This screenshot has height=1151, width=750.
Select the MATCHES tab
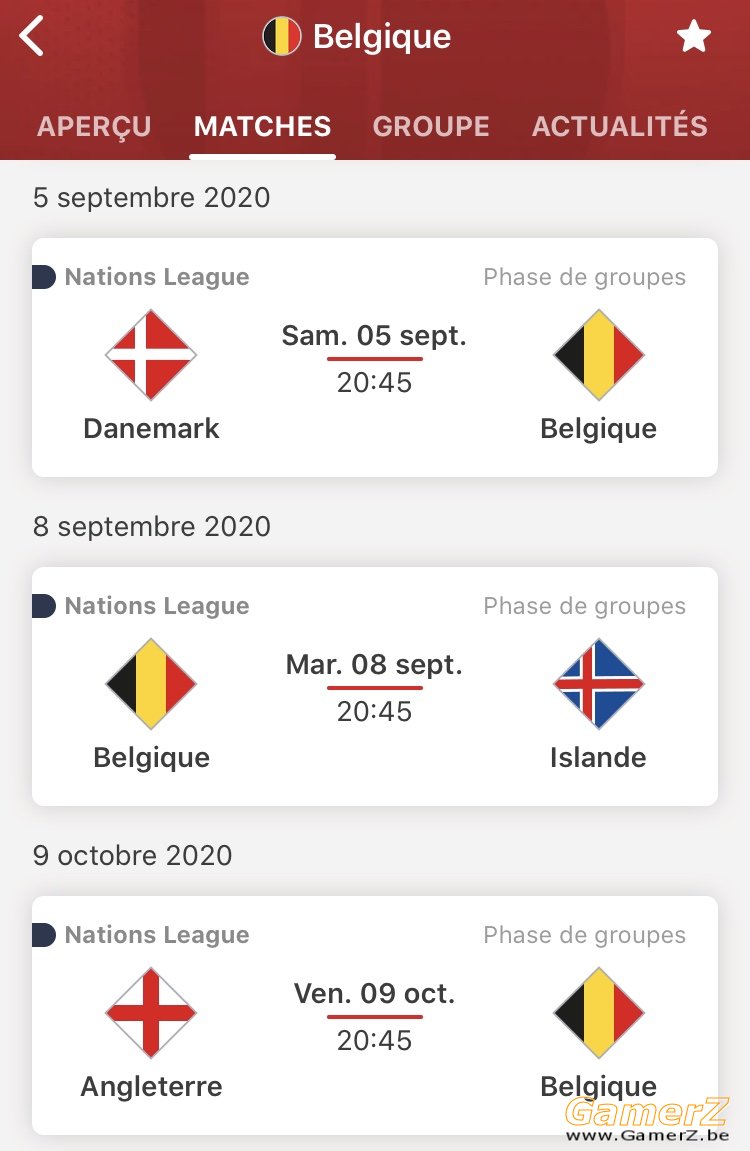pos(263,126)
